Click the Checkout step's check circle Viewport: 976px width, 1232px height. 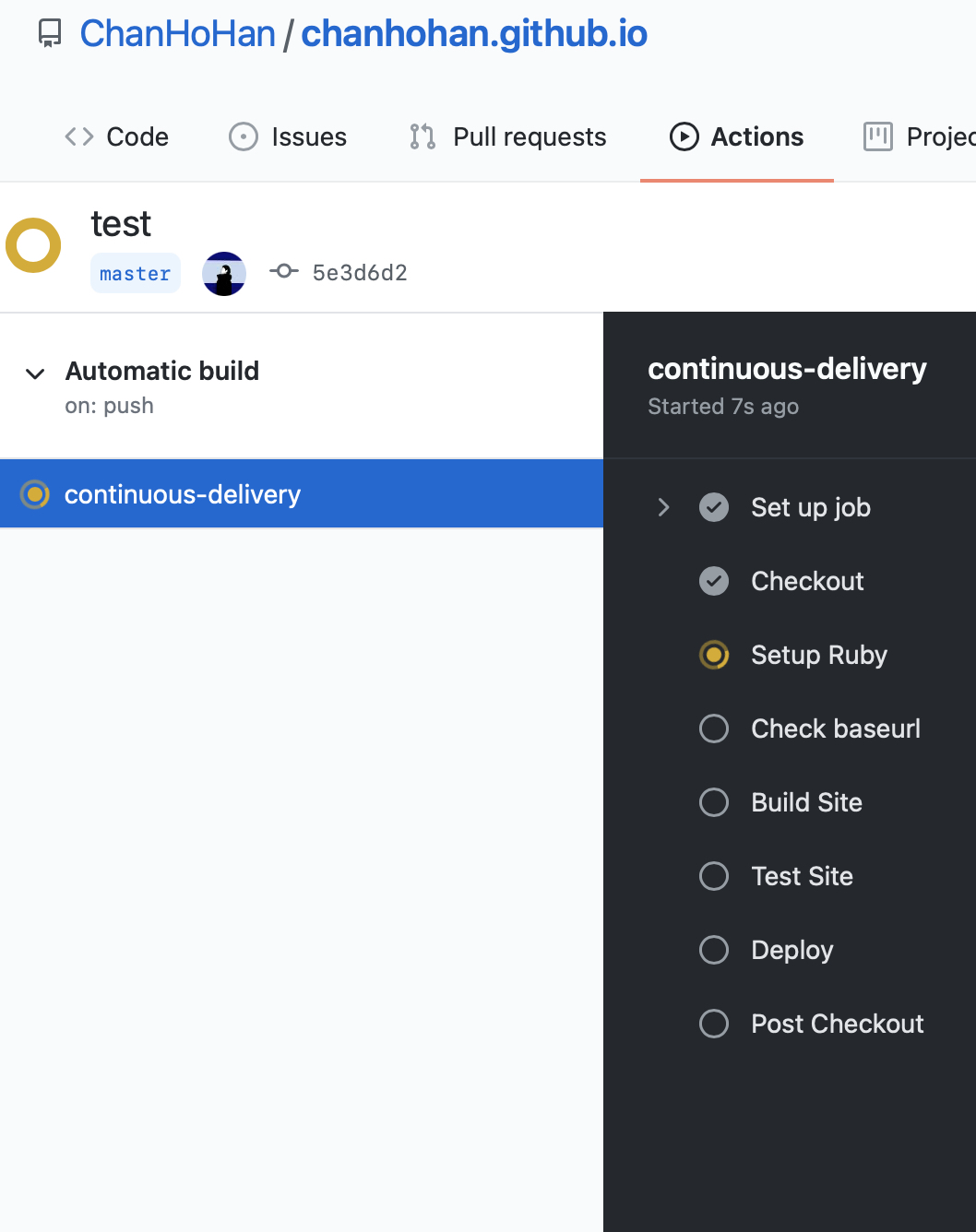coord(713,581)
